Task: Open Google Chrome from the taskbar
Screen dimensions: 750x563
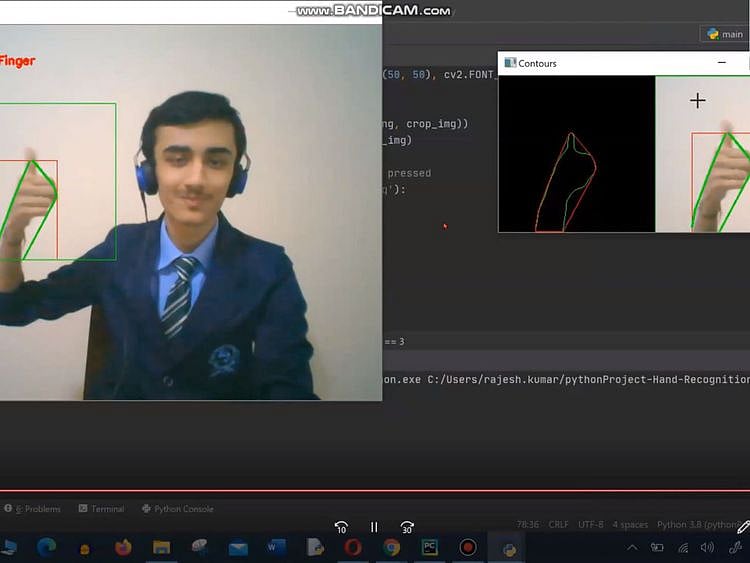Action: point(391,547)
